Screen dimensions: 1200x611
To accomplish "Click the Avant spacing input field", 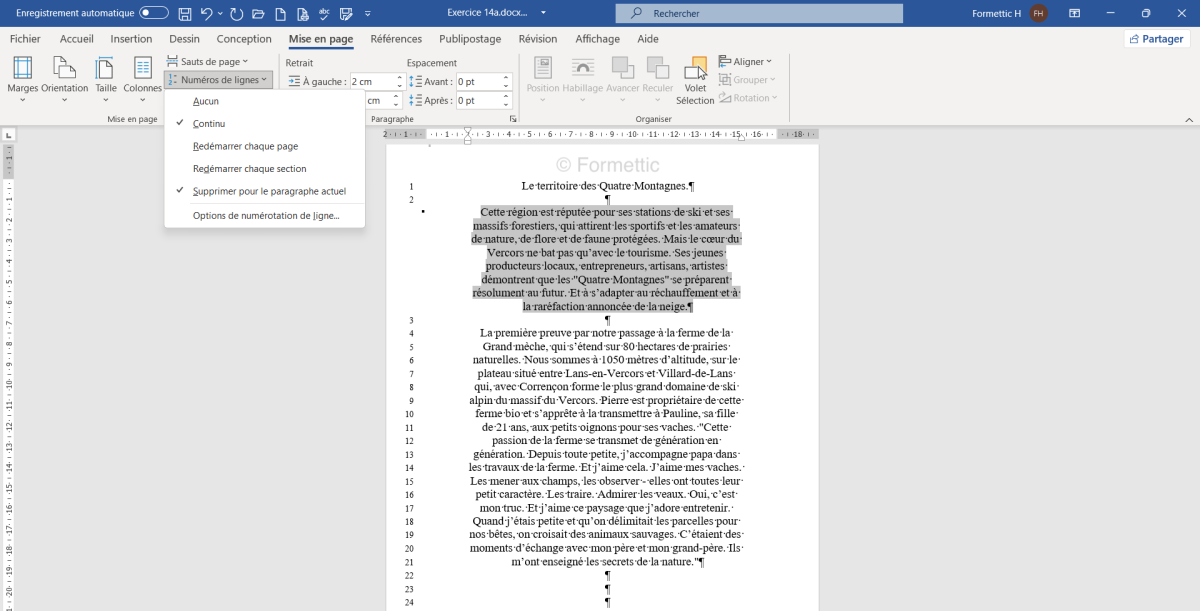I will (x=478, y=81).
